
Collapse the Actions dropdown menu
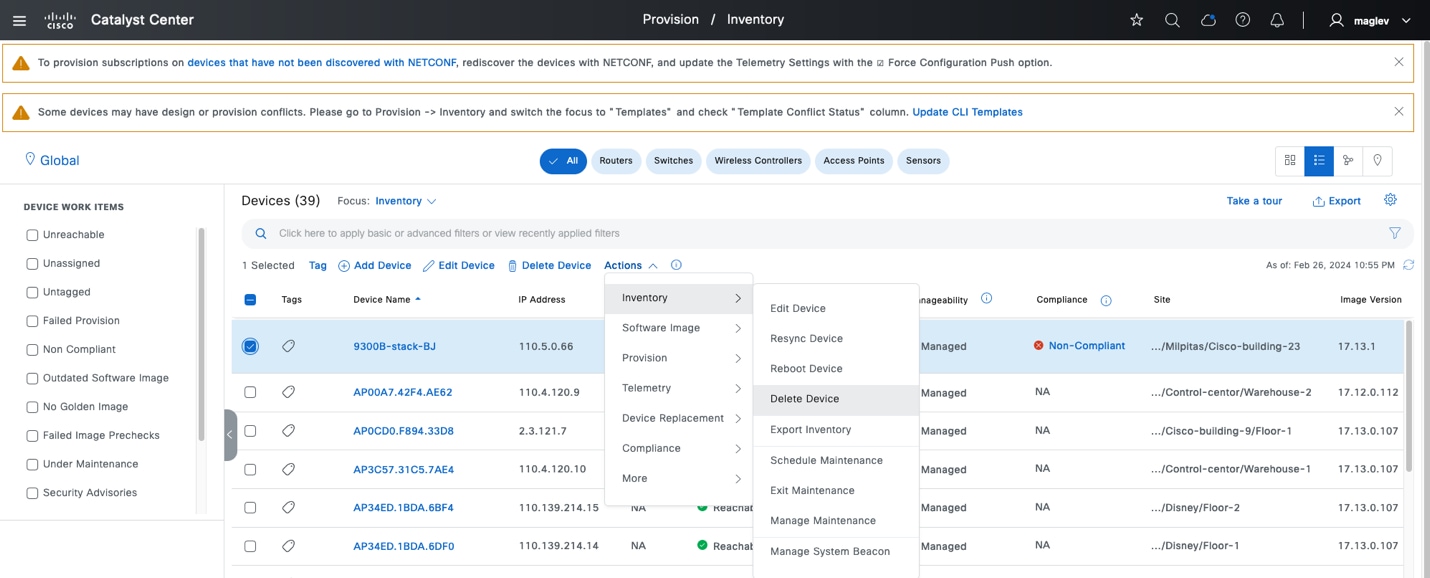point(630,265)
